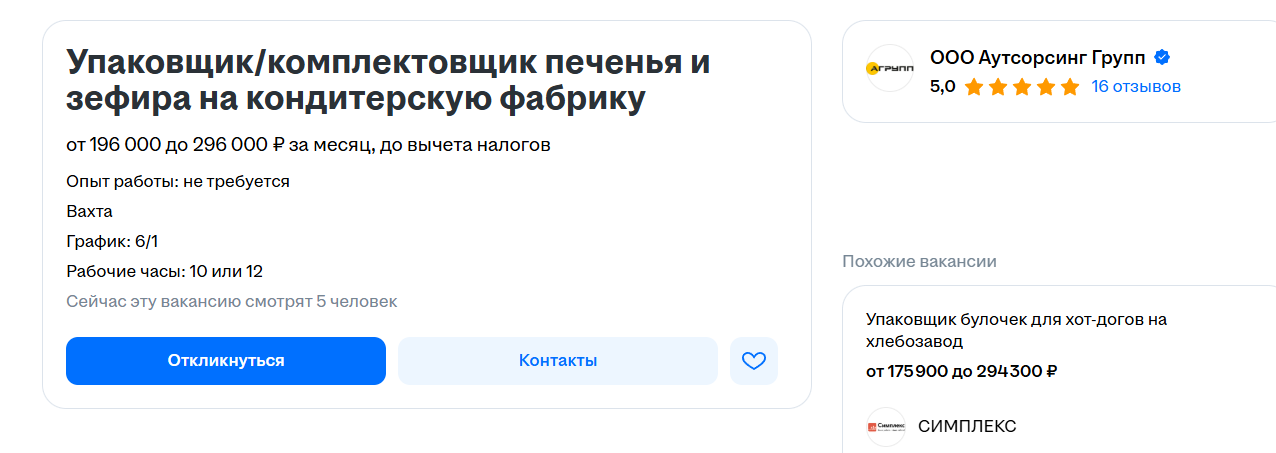Image resolution: width=1276 pixels, height=453 pixels.
Task: Click the blue verified checkmark badge
Action: coord(1163,57)
